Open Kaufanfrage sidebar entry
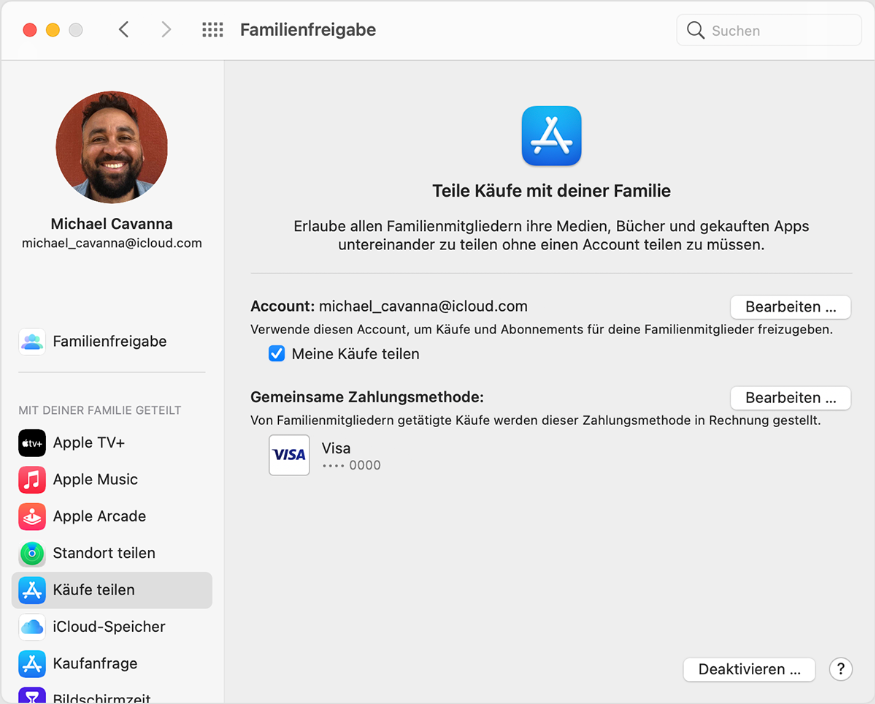 (112, 664)
